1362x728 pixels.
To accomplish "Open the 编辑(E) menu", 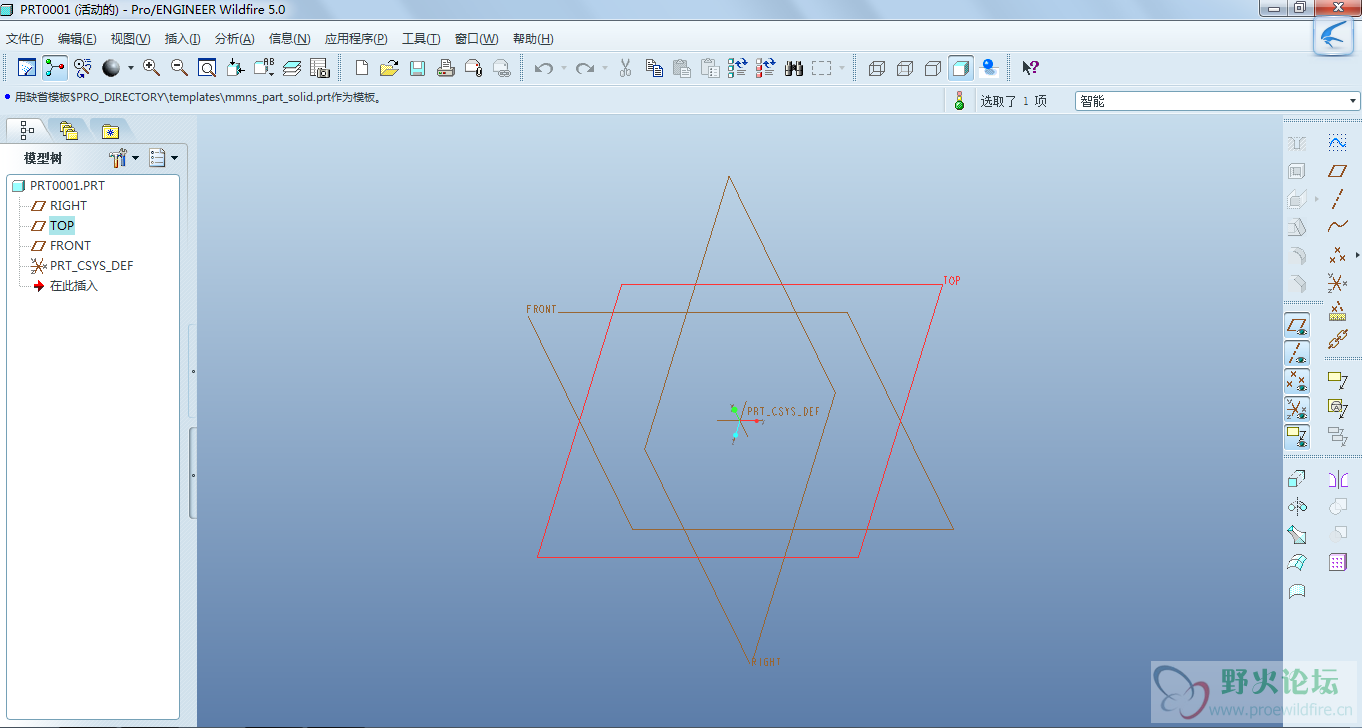I will point(77,39).
